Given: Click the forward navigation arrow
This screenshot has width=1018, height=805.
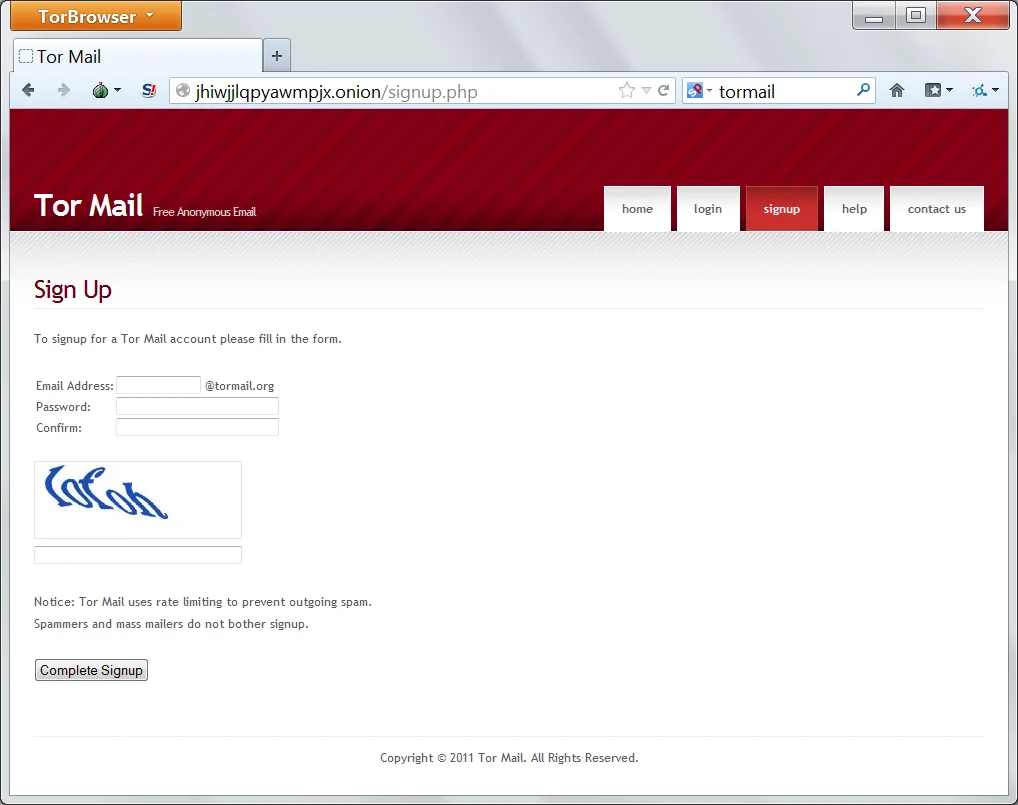Looking at the screenshot, I should 64,90.
